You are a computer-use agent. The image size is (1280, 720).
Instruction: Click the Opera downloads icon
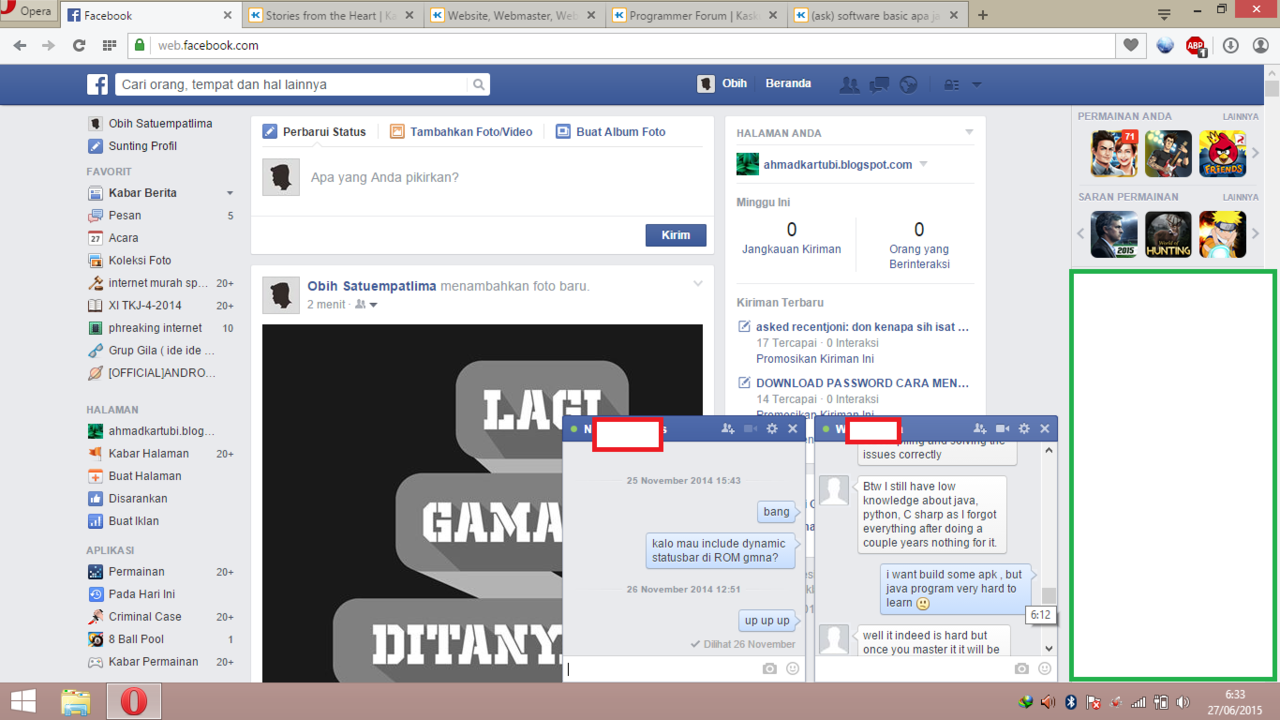[1230, 45]
